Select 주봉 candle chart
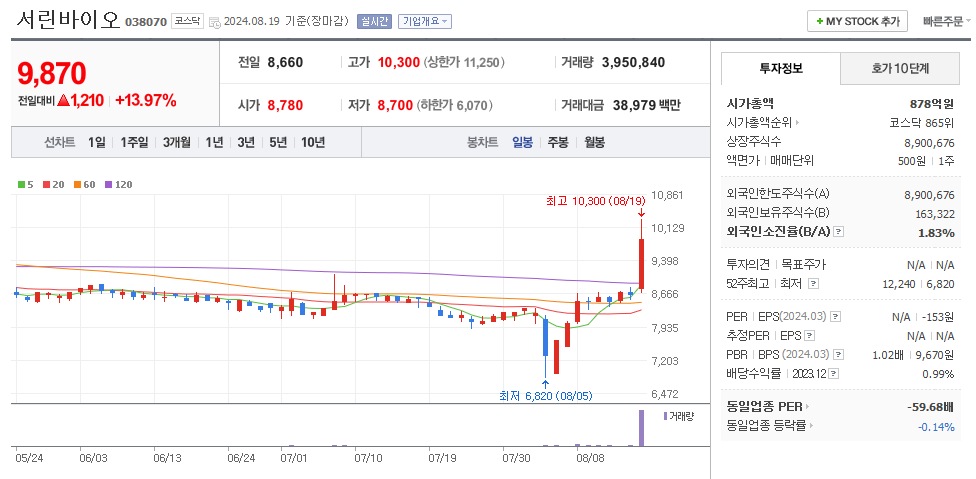Image resolution: width=976 pixels, height=479 pixels. [558, 142]
